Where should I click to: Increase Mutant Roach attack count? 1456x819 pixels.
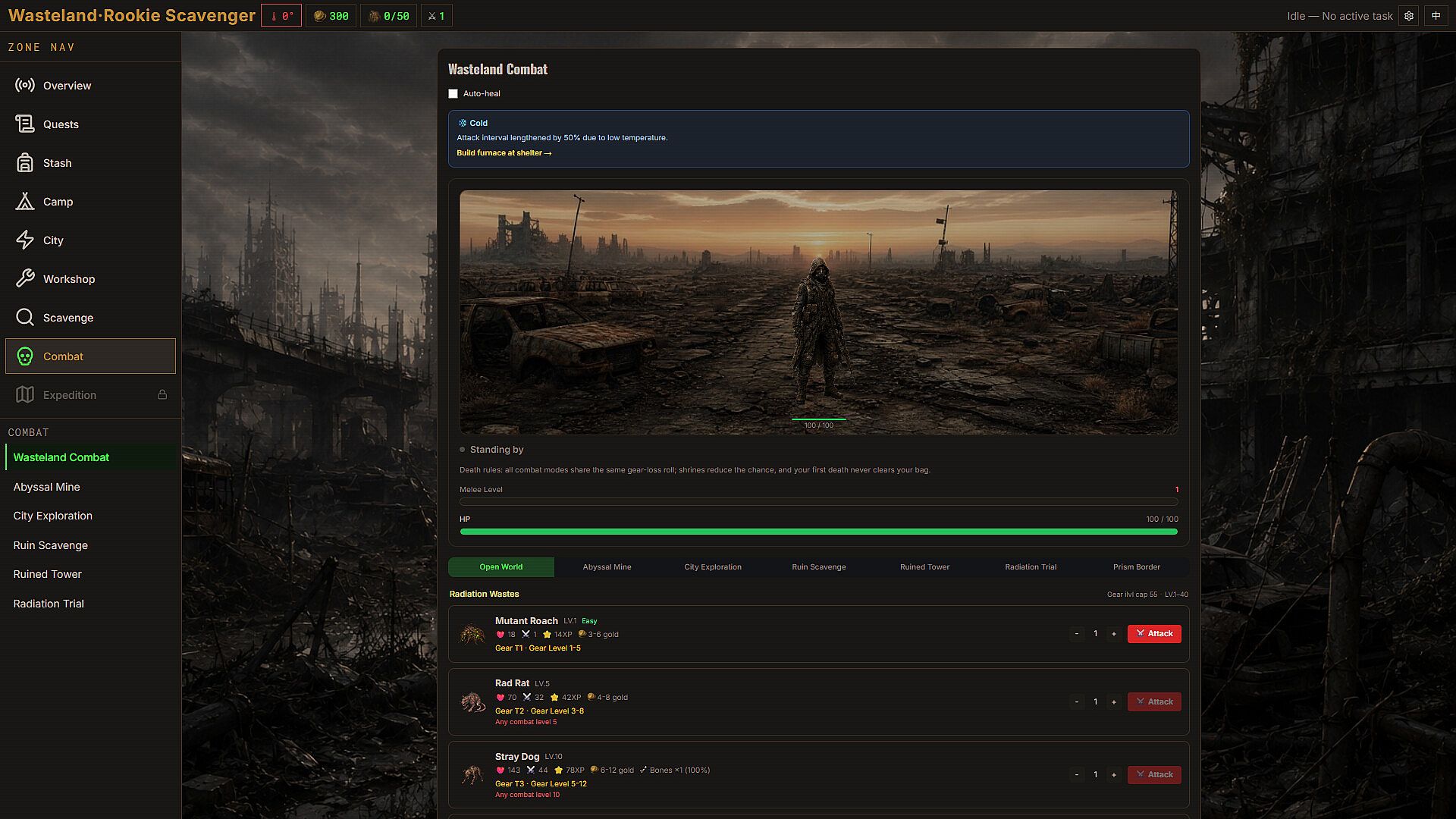pyautogui.click(x=1114, y=634)
